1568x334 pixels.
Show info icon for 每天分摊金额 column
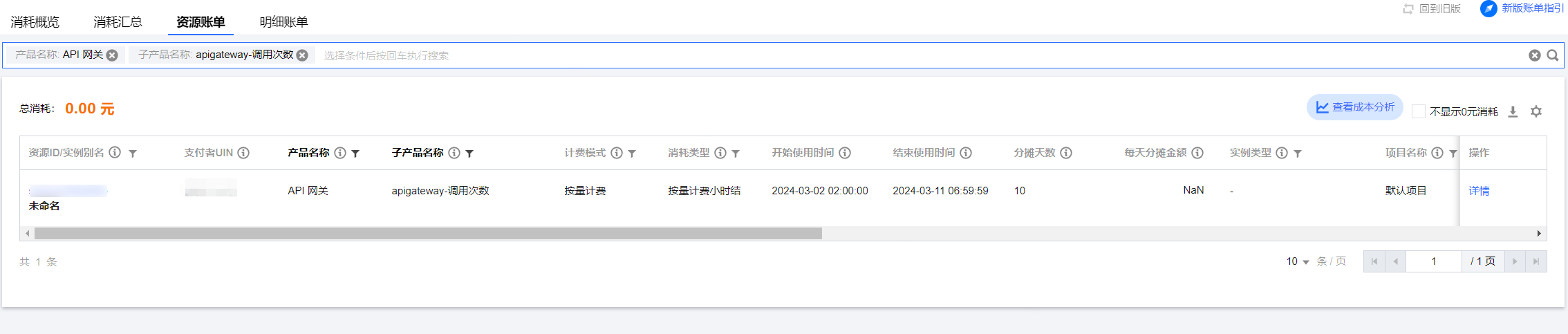1197,153
